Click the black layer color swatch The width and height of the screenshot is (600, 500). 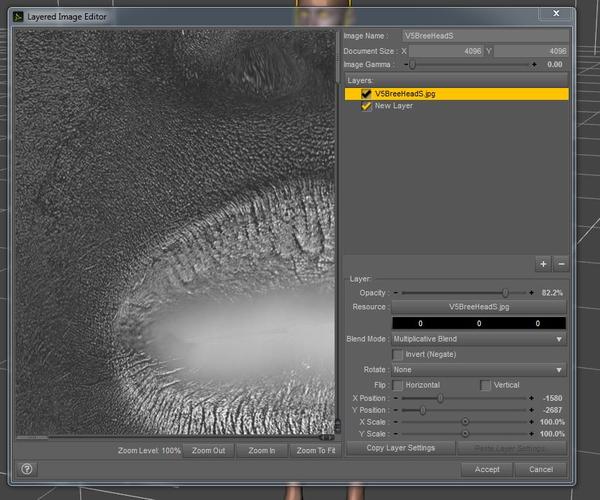(x=479, y=323)
